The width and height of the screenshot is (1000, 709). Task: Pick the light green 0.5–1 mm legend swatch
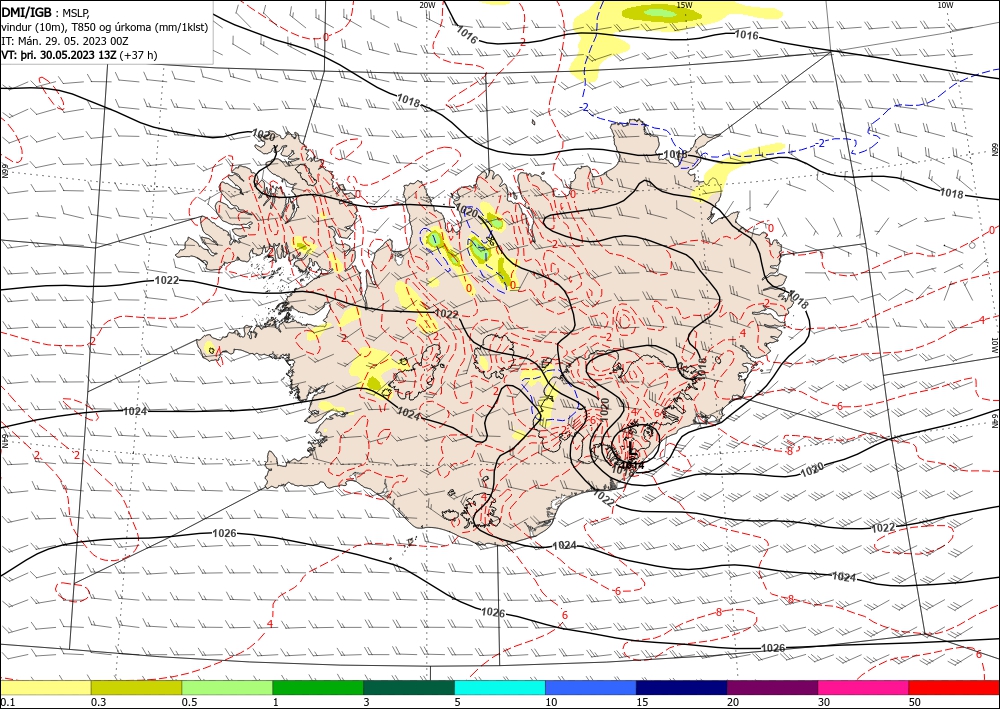[227, 687]
